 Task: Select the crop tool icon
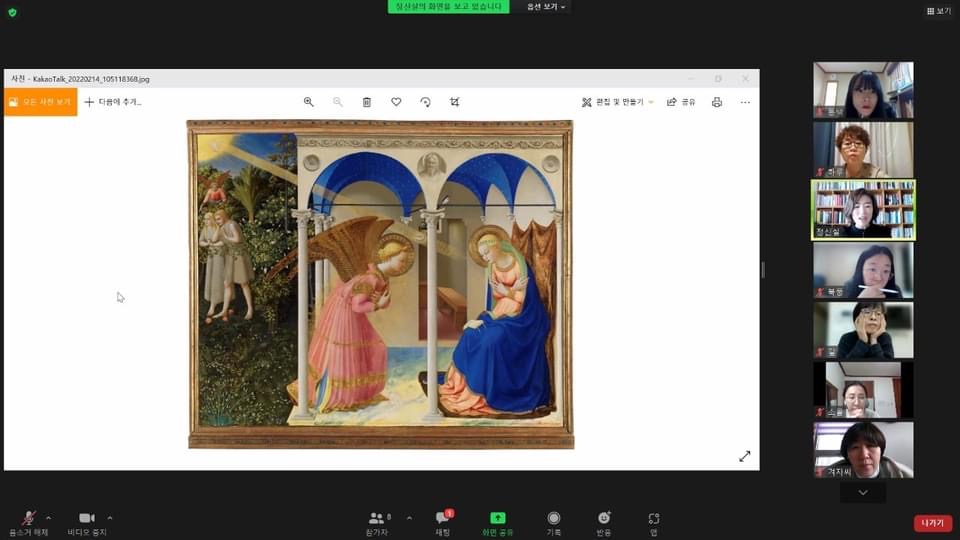click(454, 102)
